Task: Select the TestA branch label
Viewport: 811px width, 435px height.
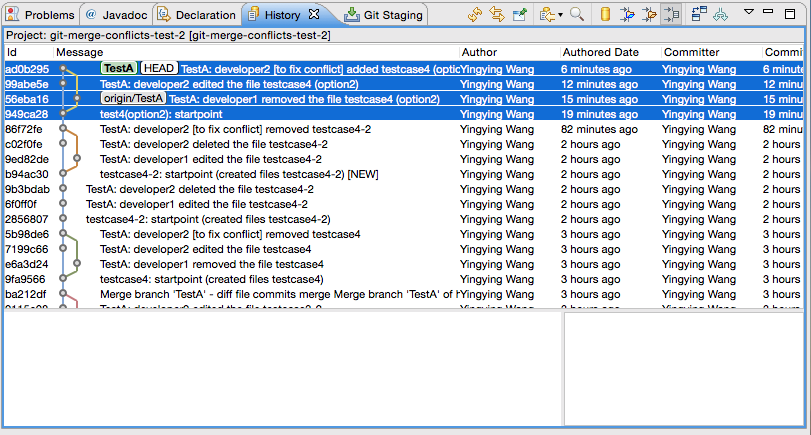Action: point(118,68)
